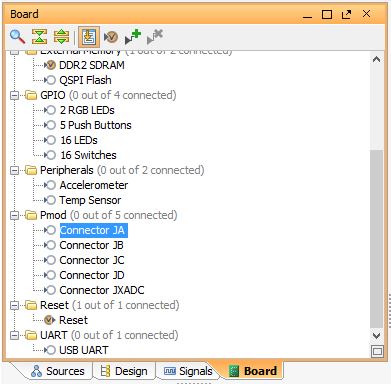Click the Reset folder icon
Image resolution: width=391 pixels, height=384 pixels.
click(31, 305)
